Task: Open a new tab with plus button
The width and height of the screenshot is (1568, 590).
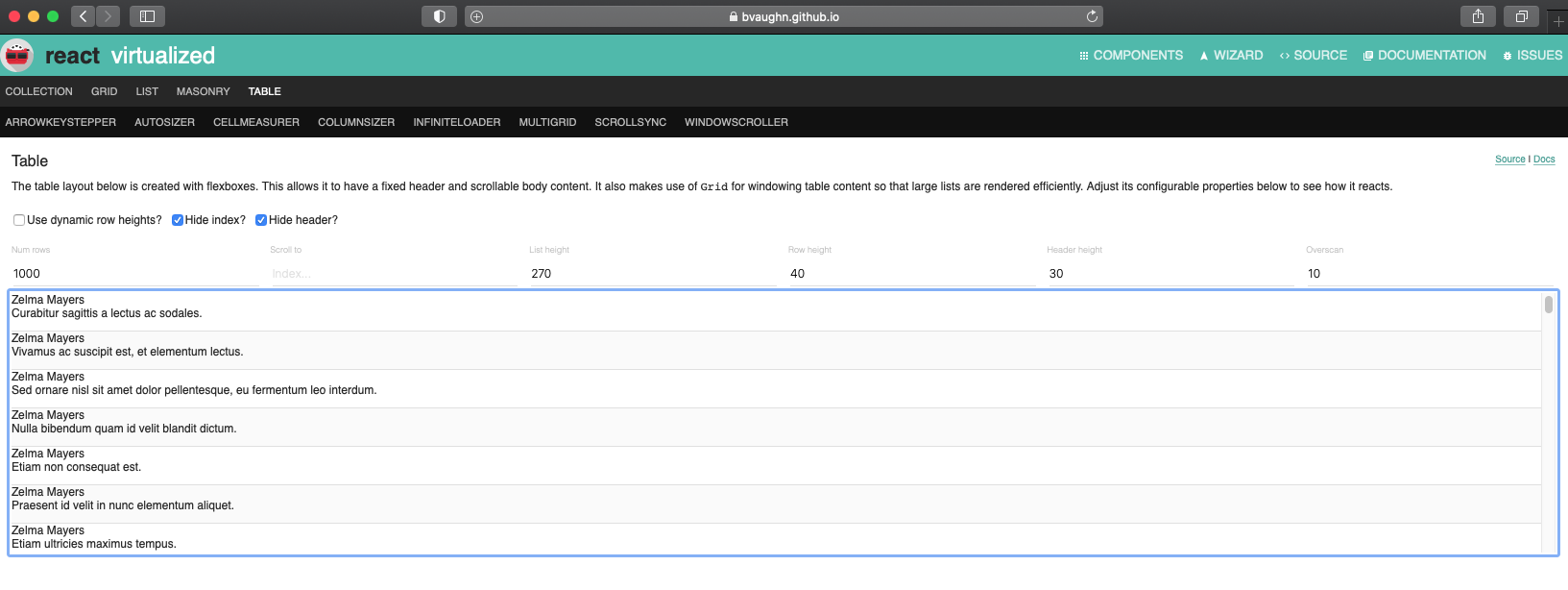Action: 1557,20
